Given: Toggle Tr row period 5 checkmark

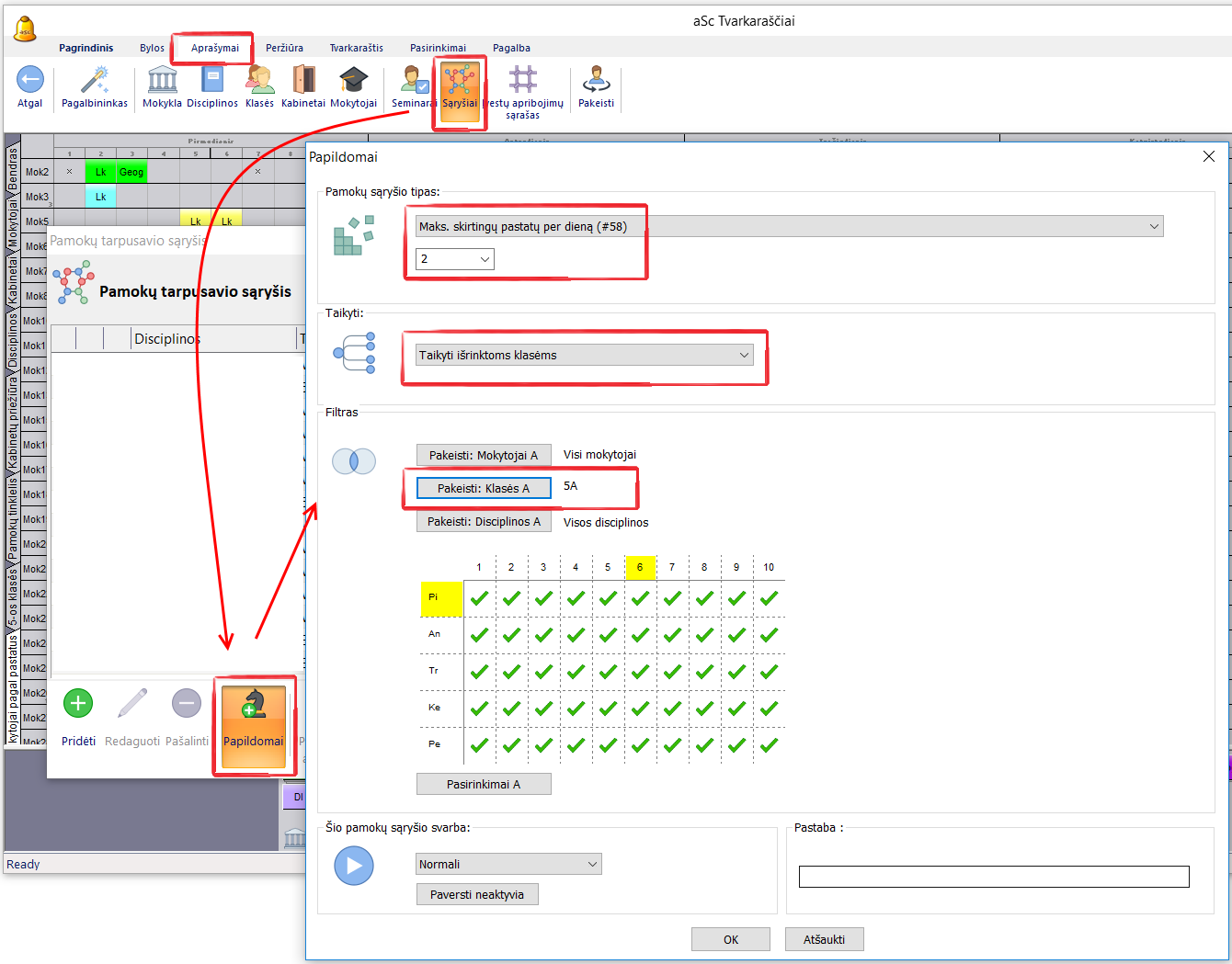Looking at the screenshot, I should click(608, 672).
